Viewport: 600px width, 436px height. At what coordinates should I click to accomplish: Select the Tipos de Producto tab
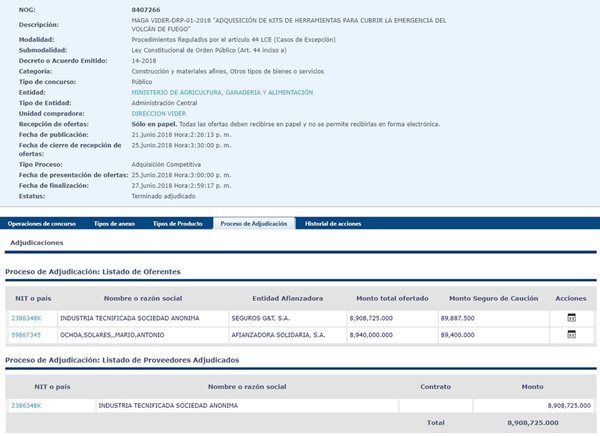click(176, 223)
